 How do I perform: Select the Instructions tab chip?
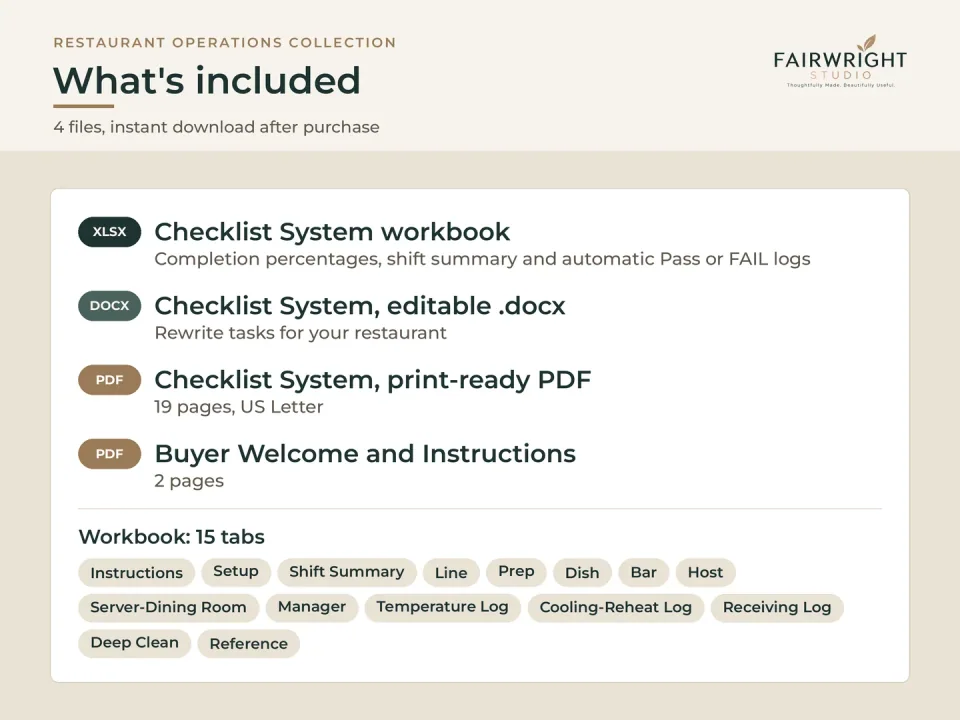(137, 572)
